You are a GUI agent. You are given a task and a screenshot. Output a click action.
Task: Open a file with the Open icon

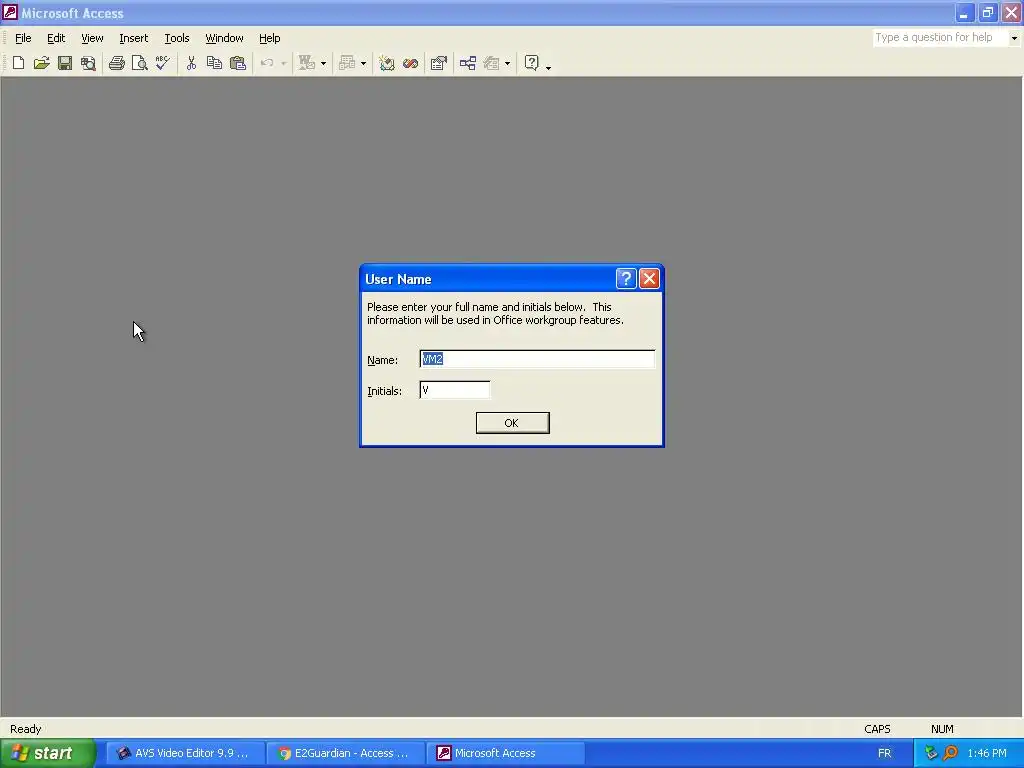click(x=42, y=63)
